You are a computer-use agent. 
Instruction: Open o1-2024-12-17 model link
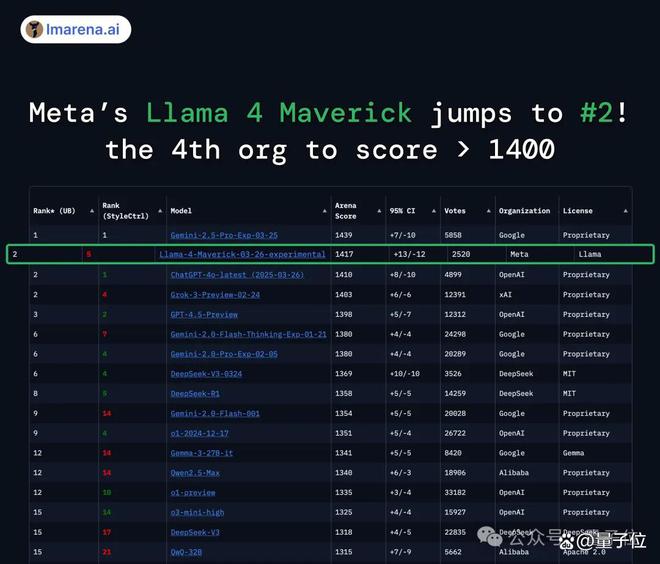200,433
